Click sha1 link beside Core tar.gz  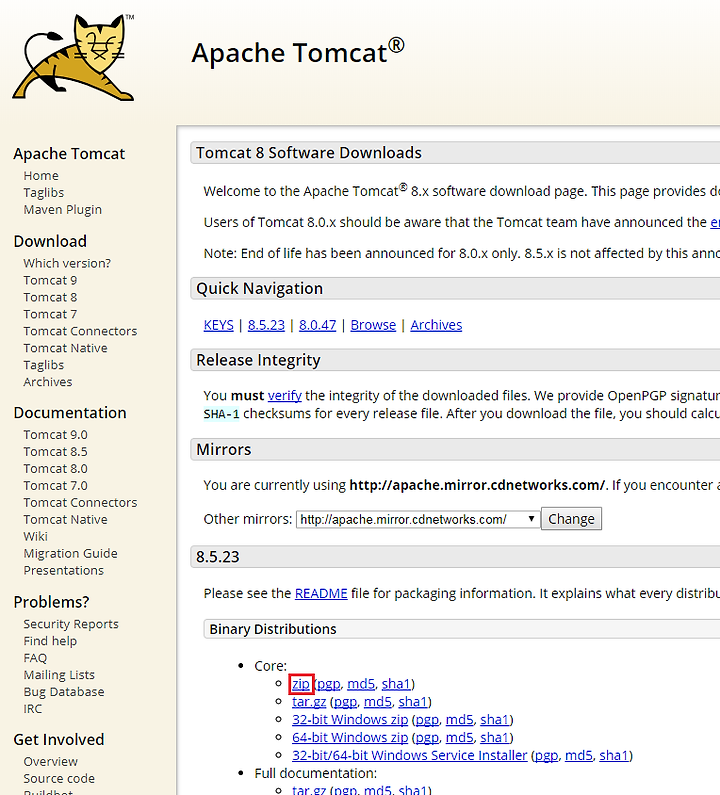point(413,702)
